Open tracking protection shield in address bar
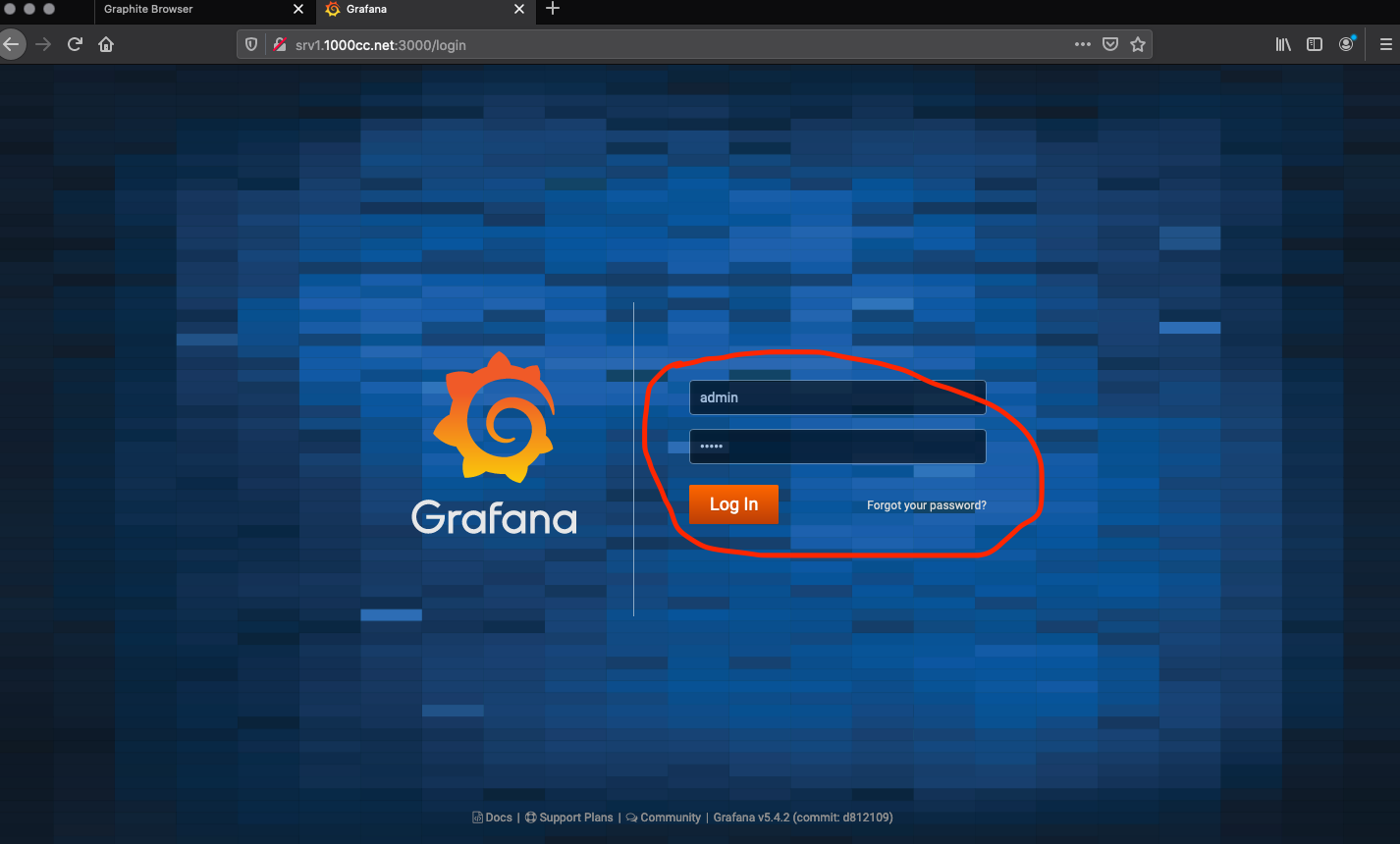This screenshot has width=1400, height=844. click(251, 44)
